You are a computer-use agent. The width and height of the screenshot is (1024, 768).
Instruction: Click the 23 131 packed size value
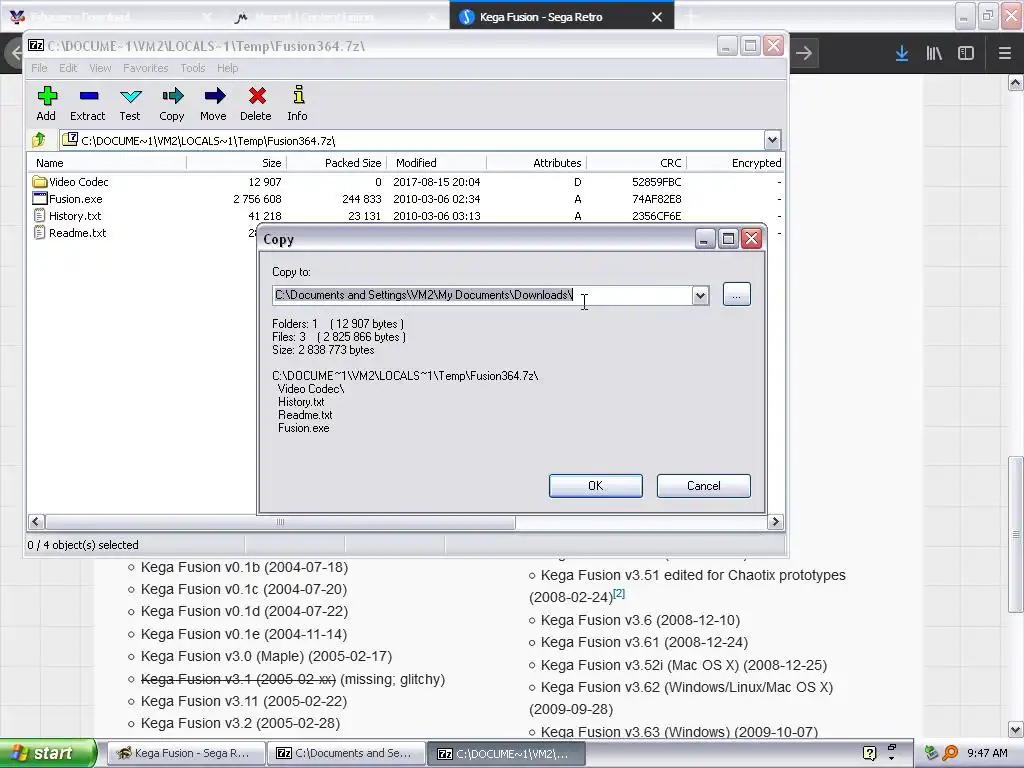[x=364, y=216]
